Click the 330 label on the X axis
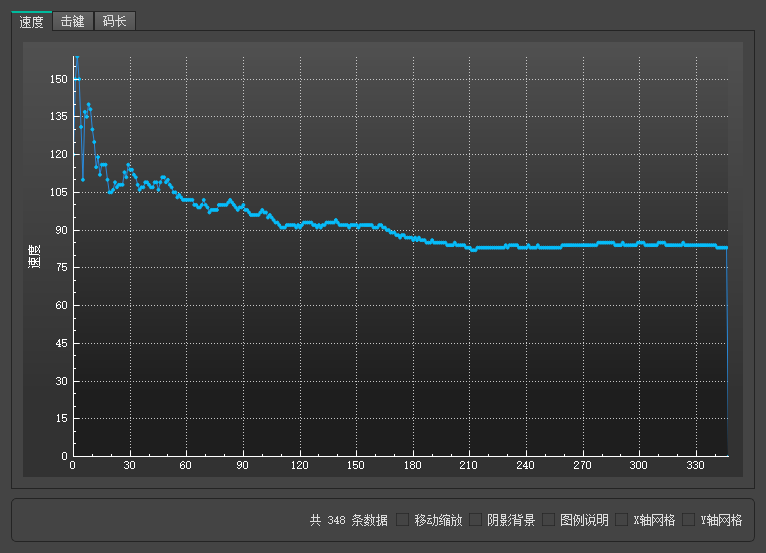The image size is (766, 553). pyautogui.click(x=698, y=466)
